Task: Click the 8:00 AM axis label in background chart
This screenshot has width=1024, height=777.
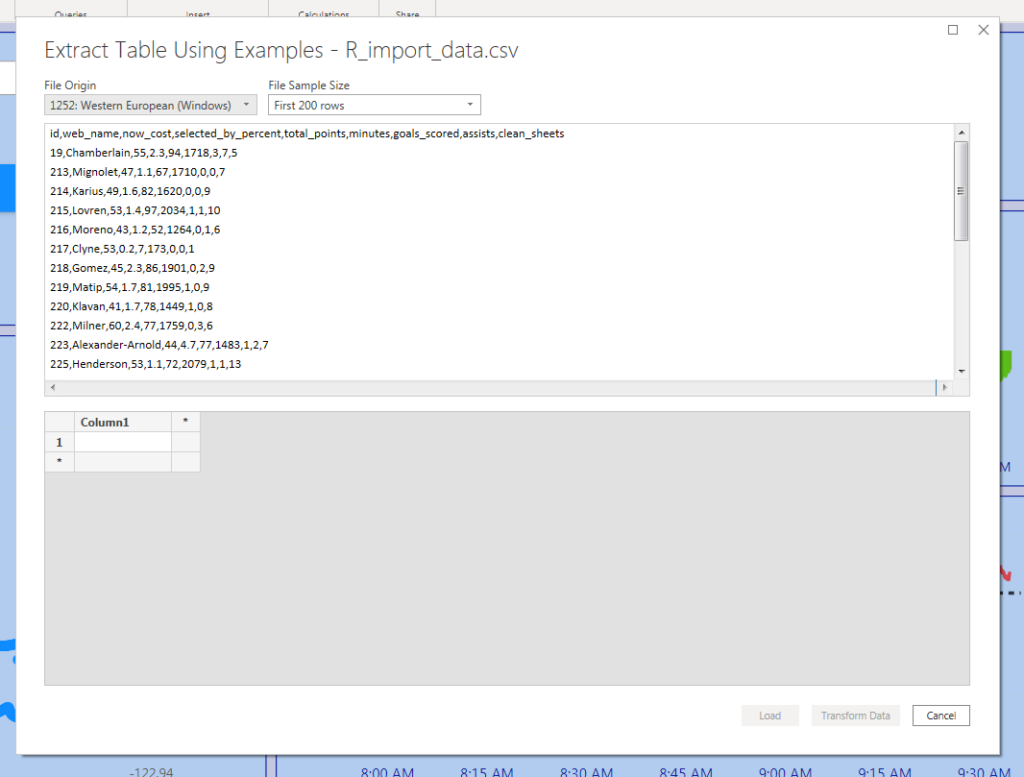Action: coord(387,771)
